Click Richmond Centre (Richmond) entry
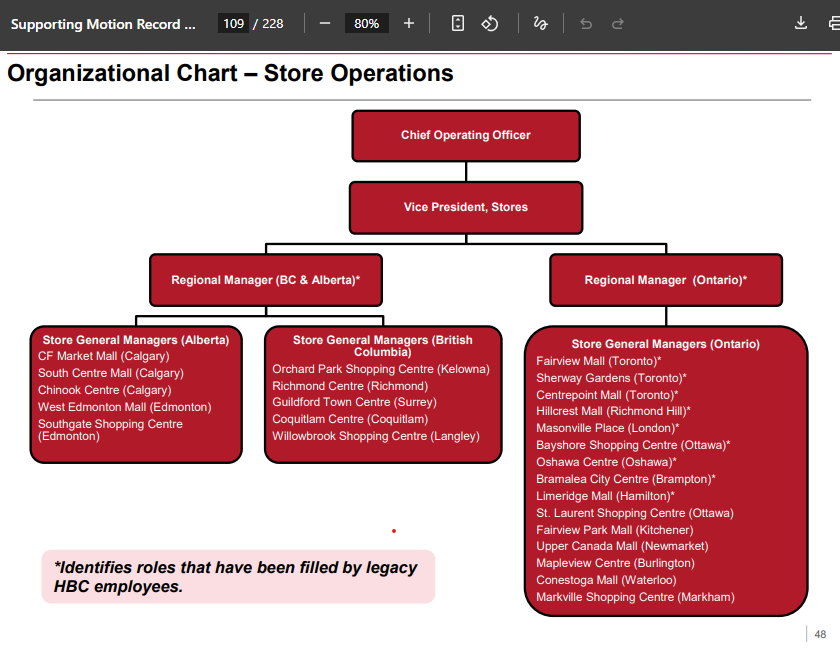 click(x=350, y=386)
